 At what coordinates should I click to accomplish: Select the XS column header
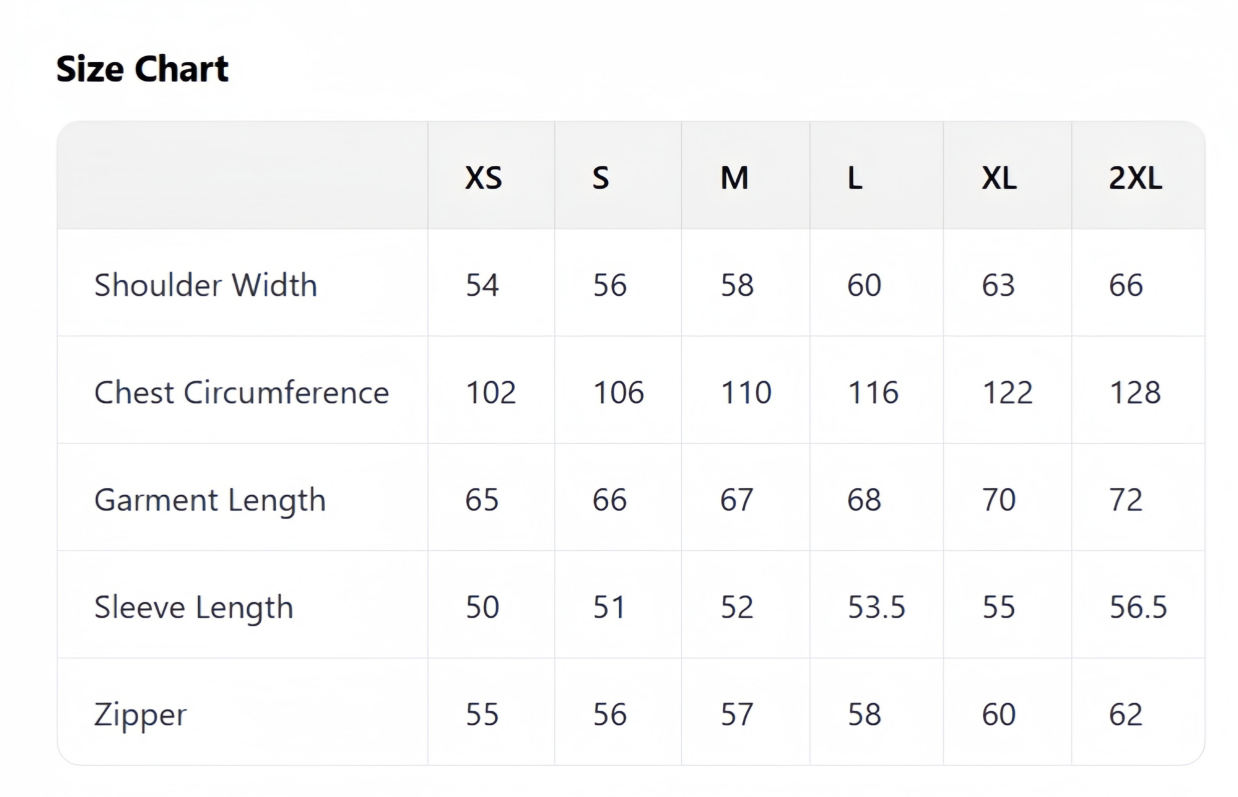coord(483,178)
